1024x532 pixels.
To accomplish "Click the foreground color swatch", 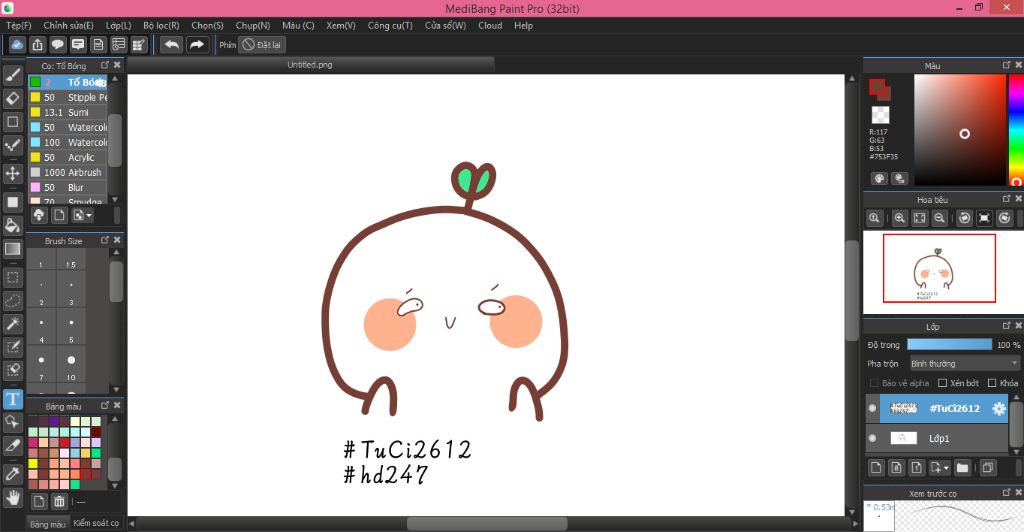I will pos(877,86).
